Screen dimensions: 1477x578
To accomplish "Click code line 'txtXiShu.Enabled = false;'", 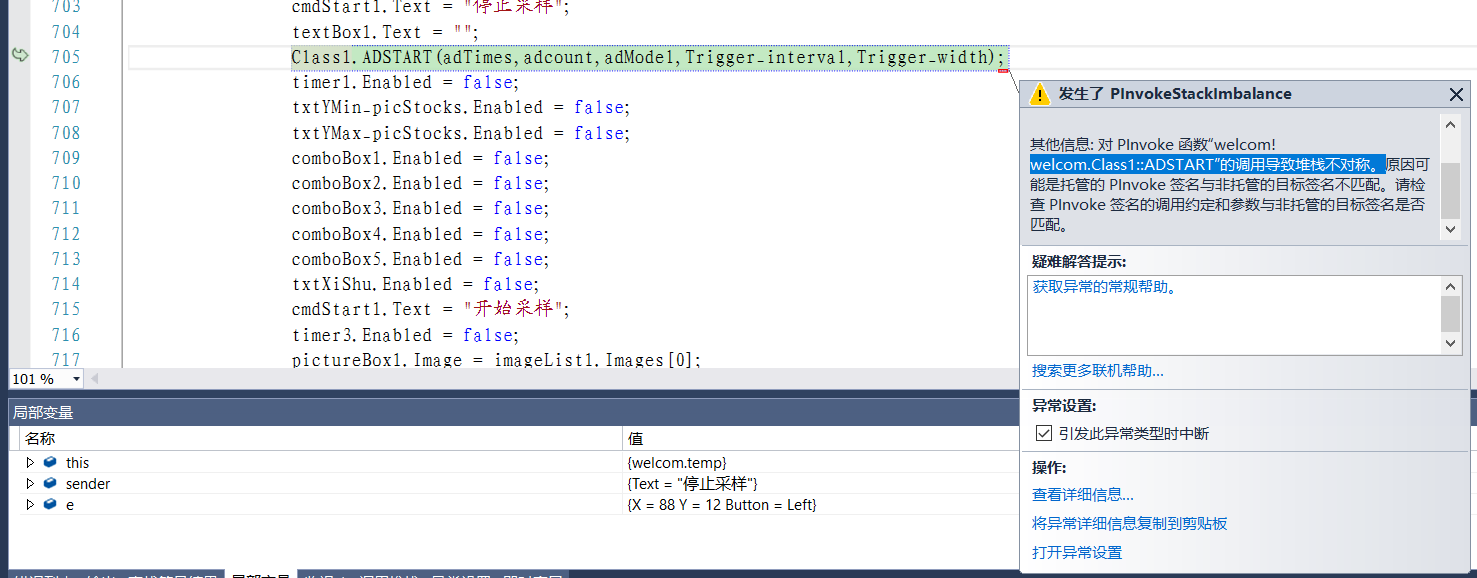I will (415, 284).
